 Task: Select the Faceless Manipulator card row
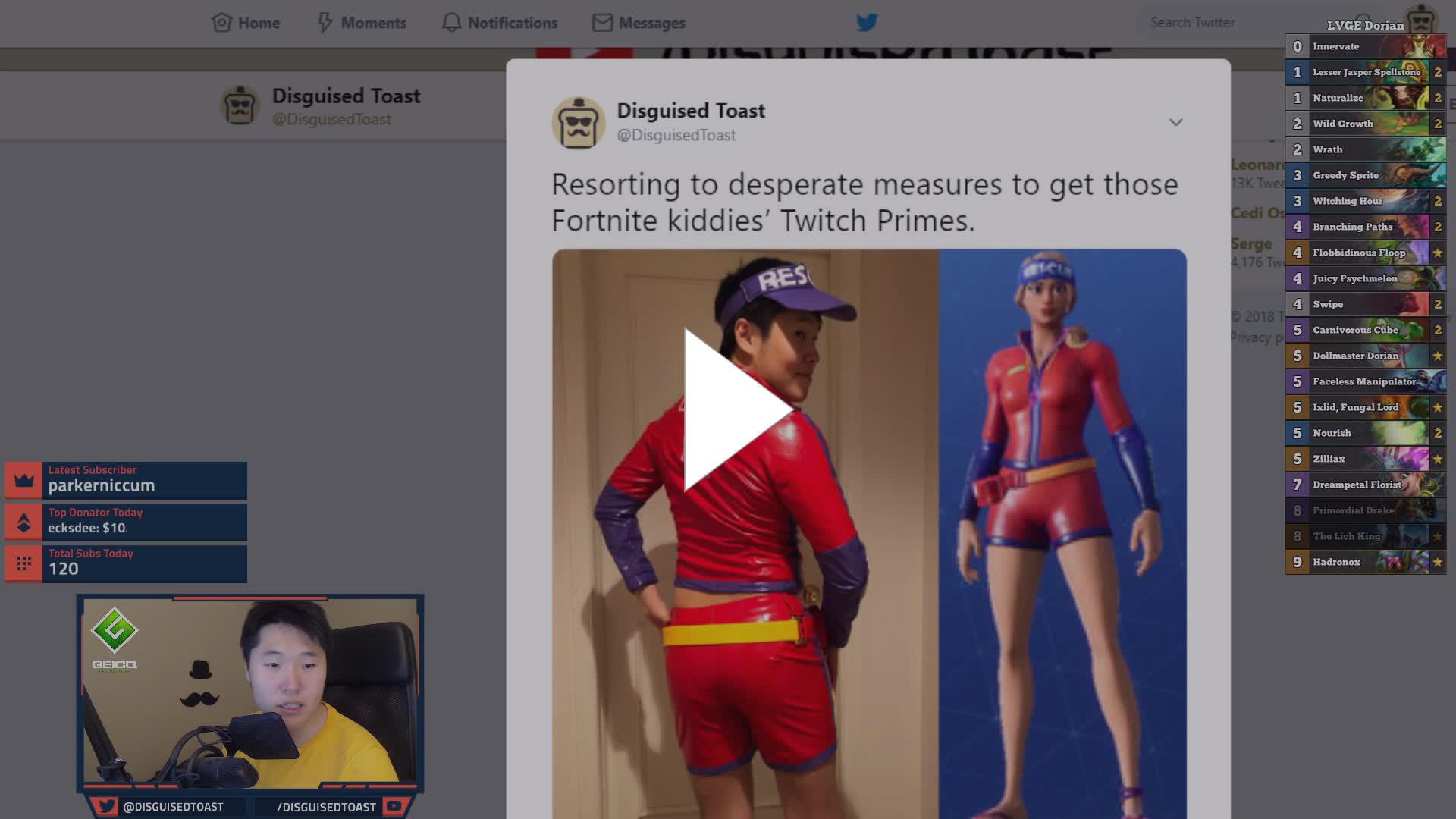(1366, 381)
